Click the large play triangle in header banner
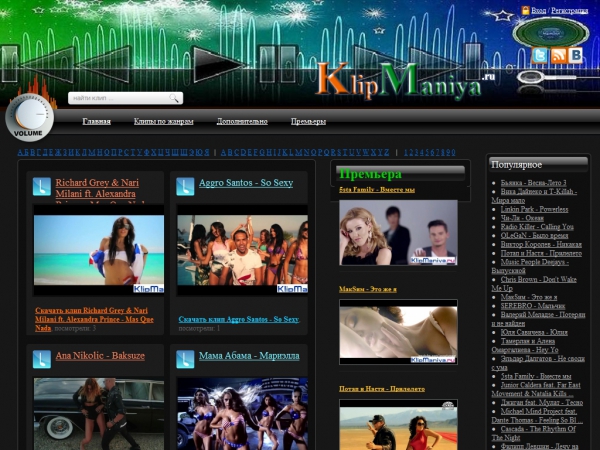600x450 pixels. pyautogui.click(x=216, y=64)
